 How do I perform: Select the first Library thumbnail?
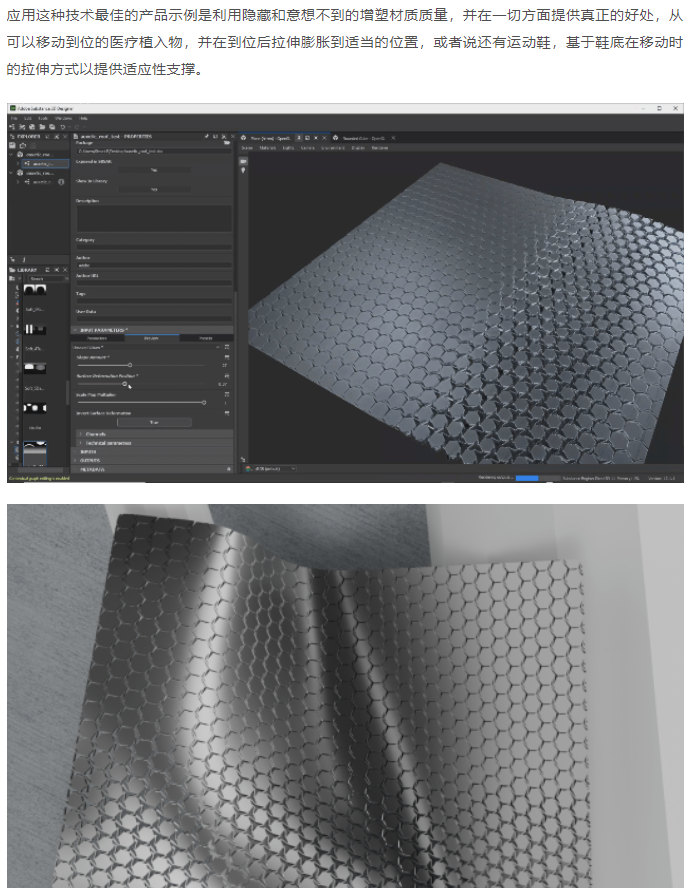(x=35, y=290)
